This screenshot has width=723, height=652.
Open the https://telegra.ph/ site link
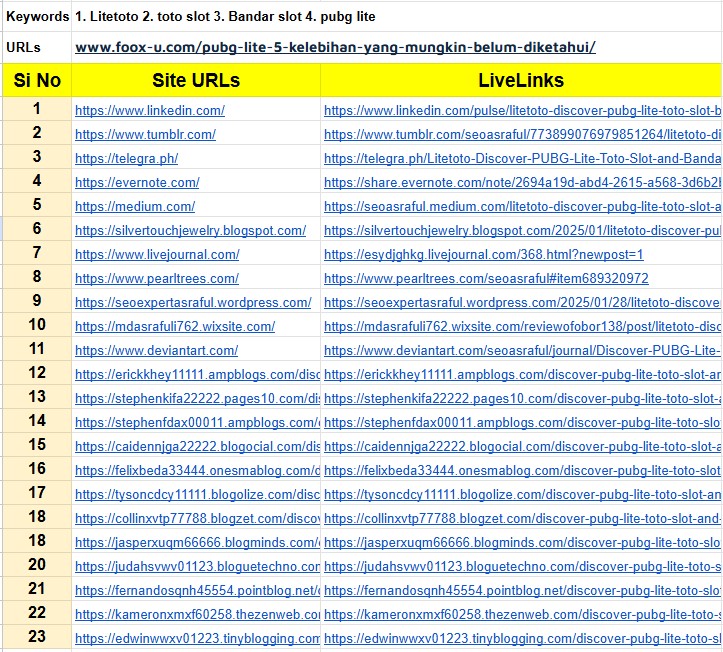tap(126, 158)
